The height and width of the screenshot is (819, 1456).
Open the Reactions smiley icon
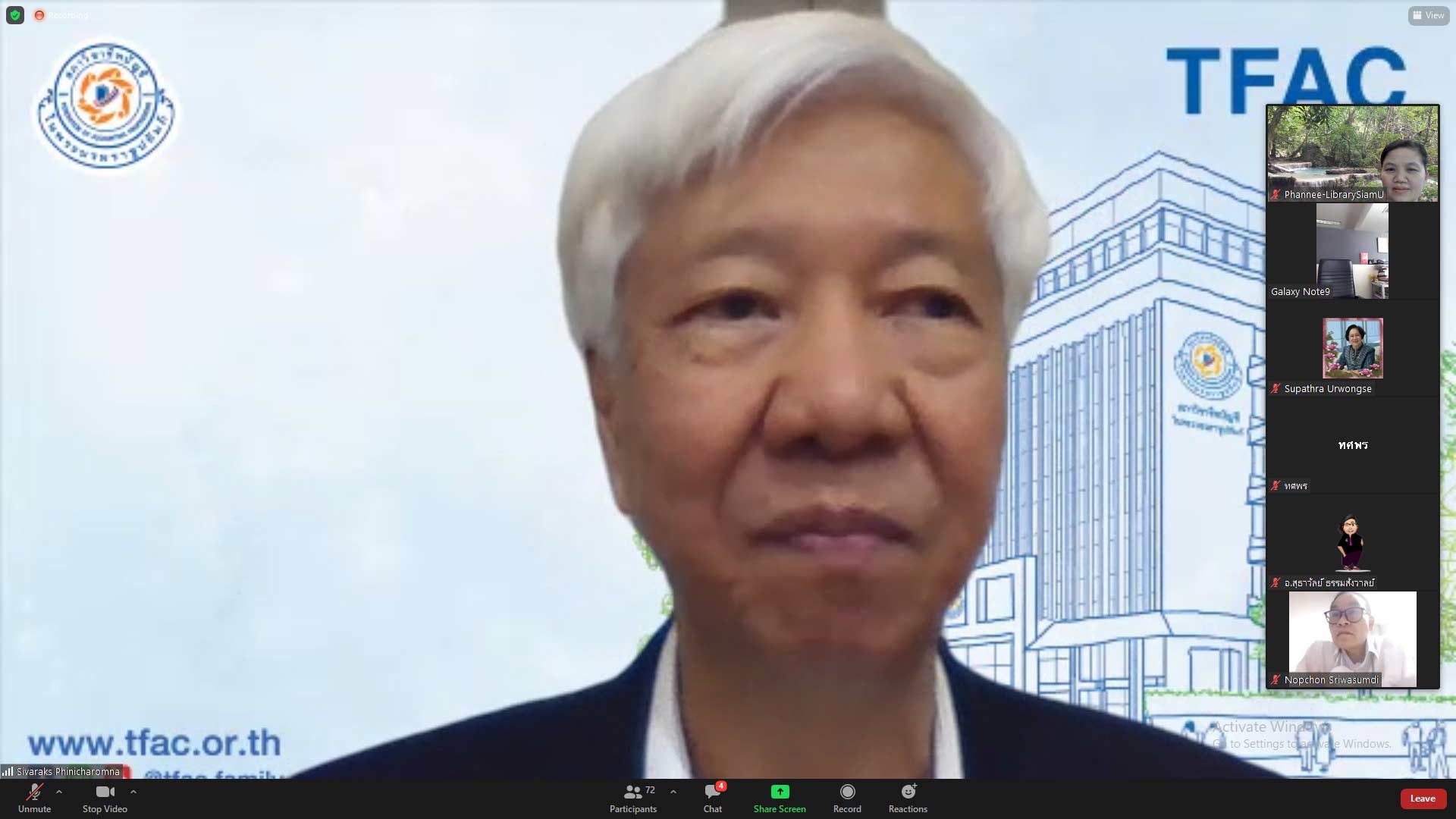coord(908,792)
